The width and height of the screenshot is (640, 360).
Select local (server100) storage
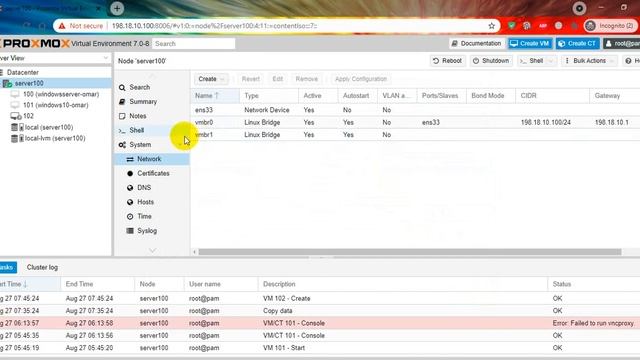click(49, 127)
